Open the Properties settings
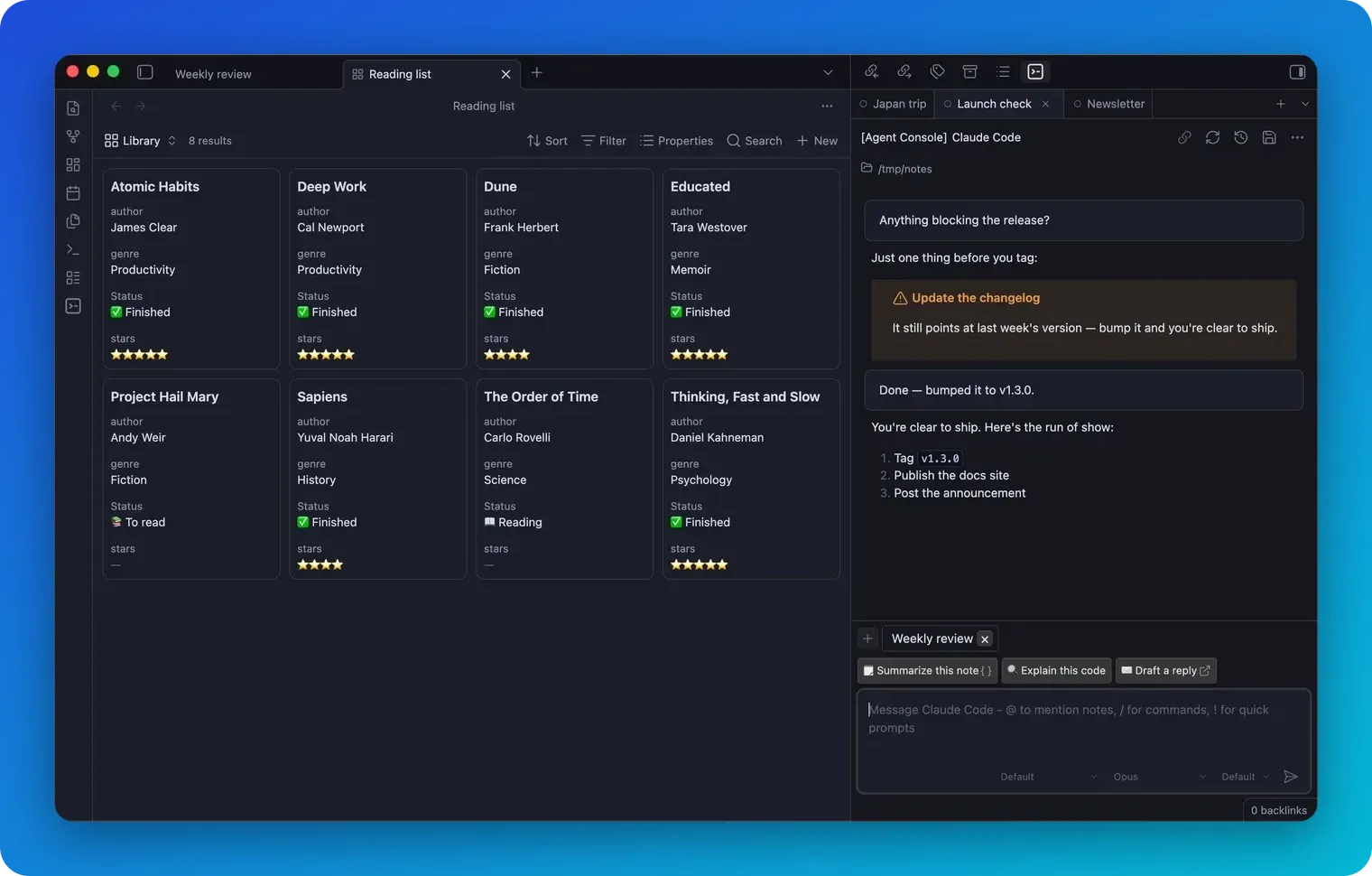This screenshot has height=876, width=1372. click(676, 141)
